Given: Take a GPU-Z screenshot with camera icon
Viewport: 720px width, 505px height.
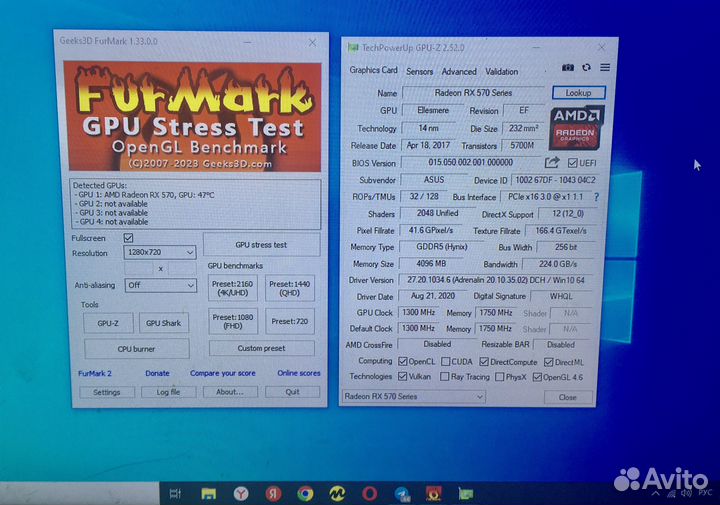Looking at the screenshot, I should (x=568, y=67).
